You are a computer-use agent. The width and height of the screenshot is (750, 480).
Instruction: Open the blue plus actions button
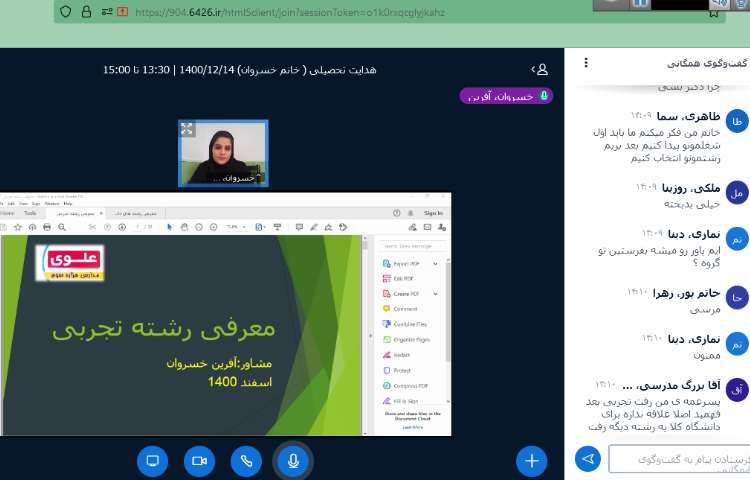pyautogui.click(x=531, y=461)
